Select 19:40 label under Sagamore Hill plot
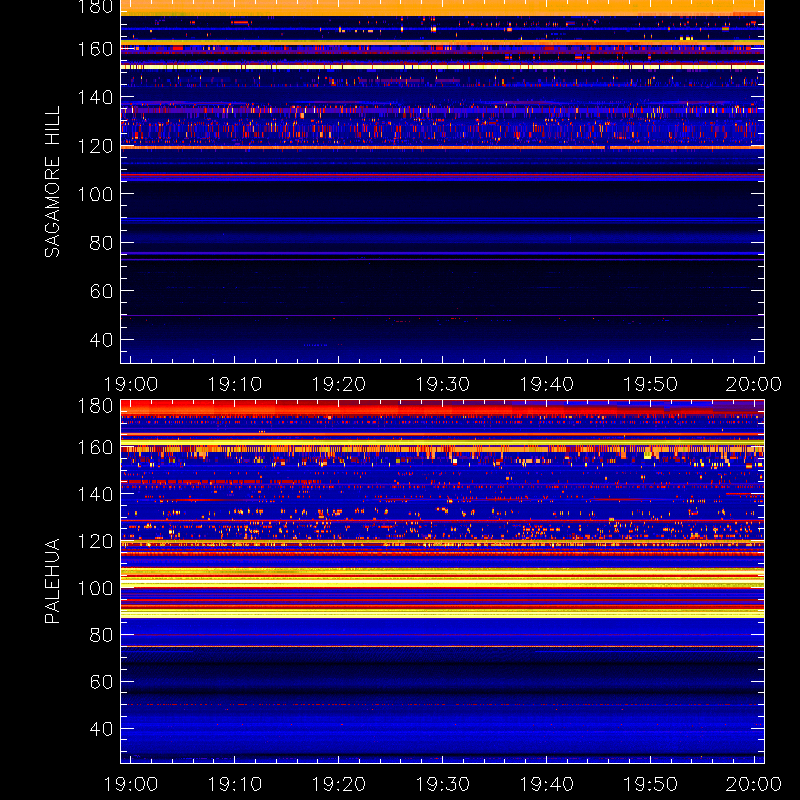Screen dimensions: 800x800 [x=546, y=384]
